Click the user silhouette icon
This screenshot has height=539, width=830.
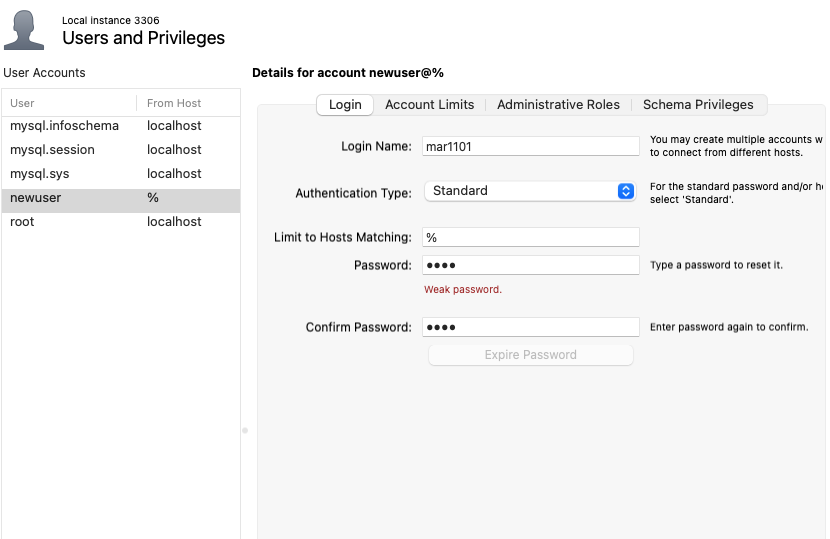click(24, 30)
